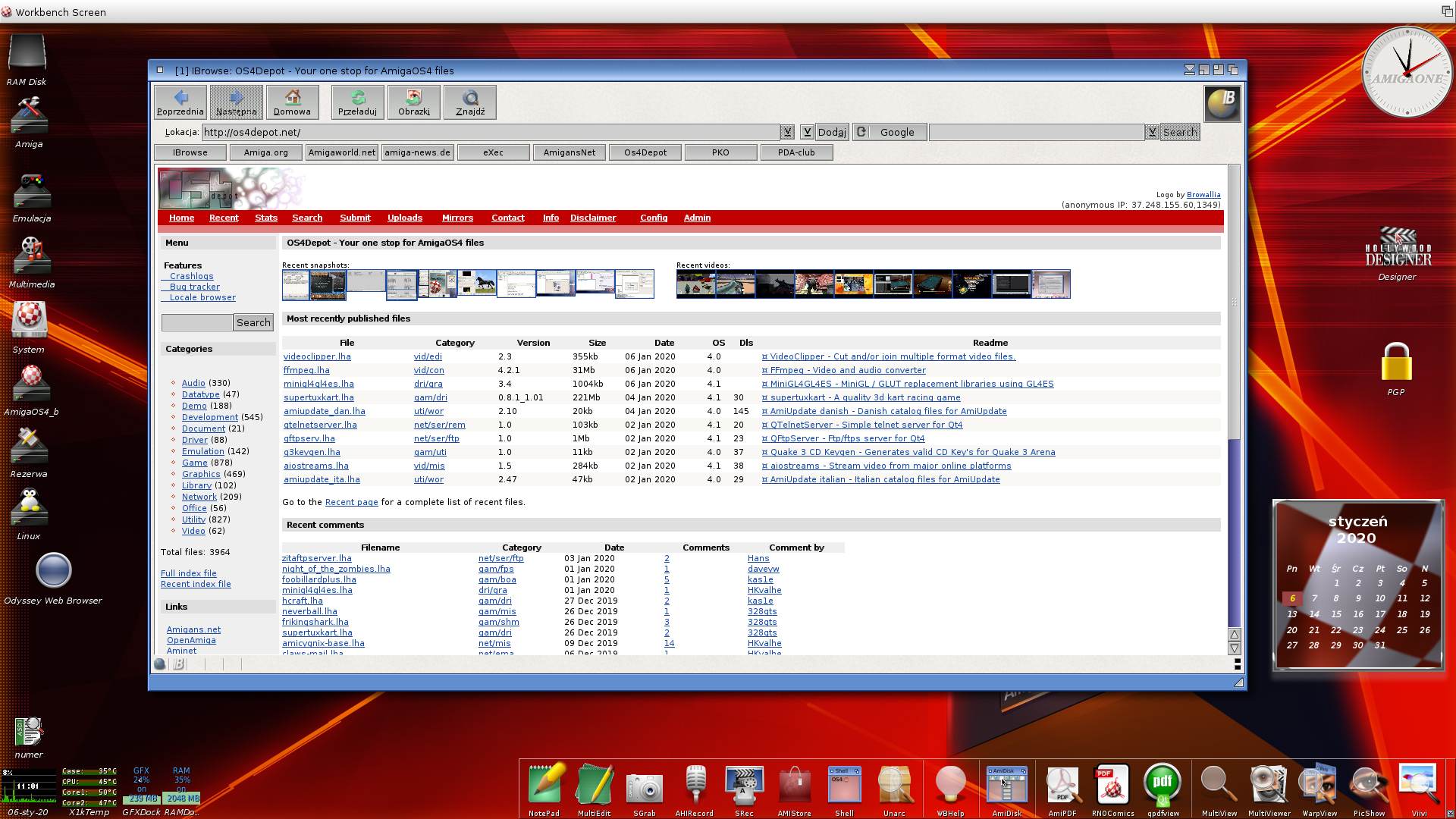This screenshot has width=1456, height=819.
Task: Open the Rezerwa drive icon
Action: pos(29,452)
